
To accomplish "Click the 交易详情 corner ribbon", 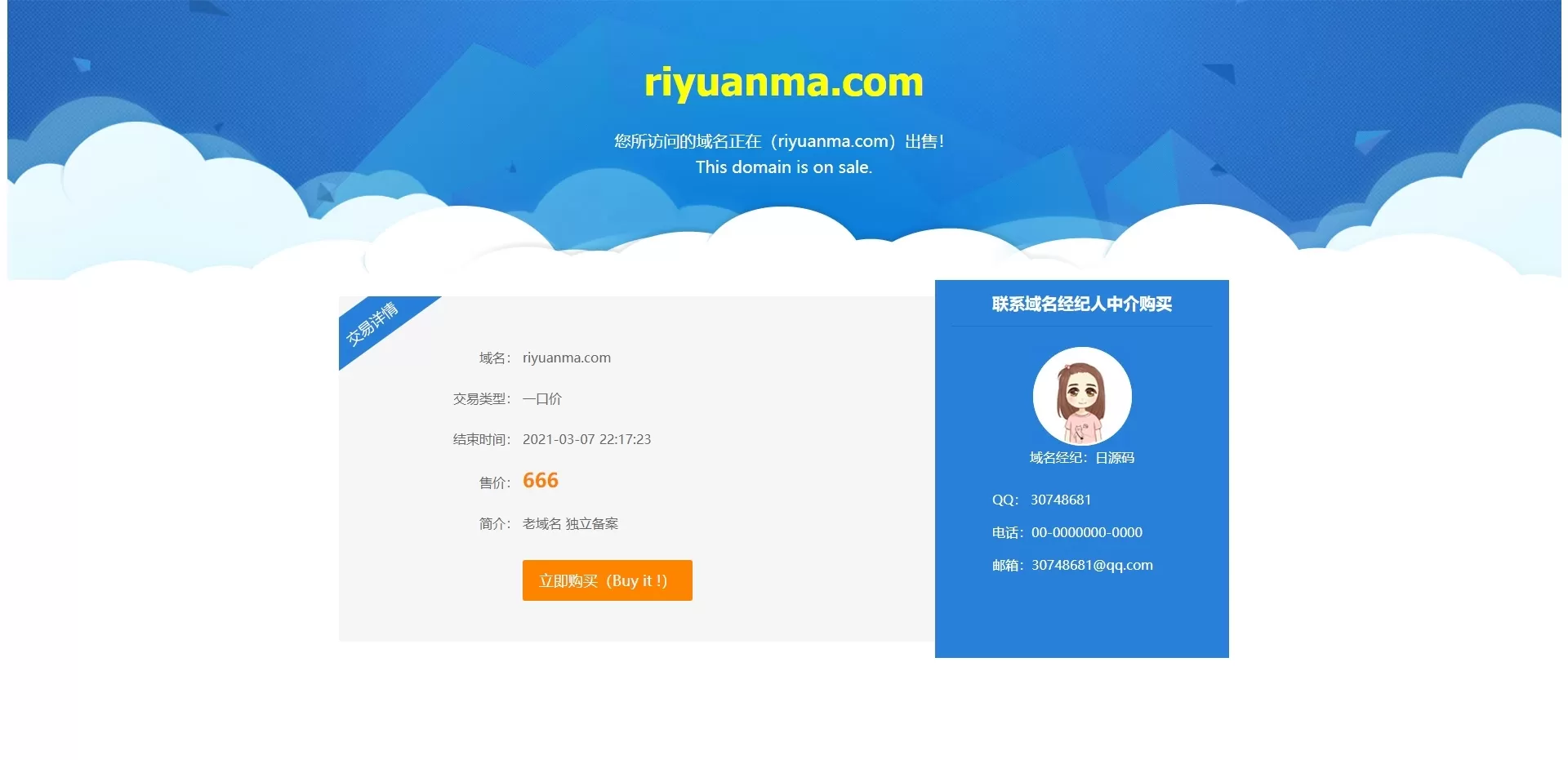I will pyautogui.click(x=373, y=323).
